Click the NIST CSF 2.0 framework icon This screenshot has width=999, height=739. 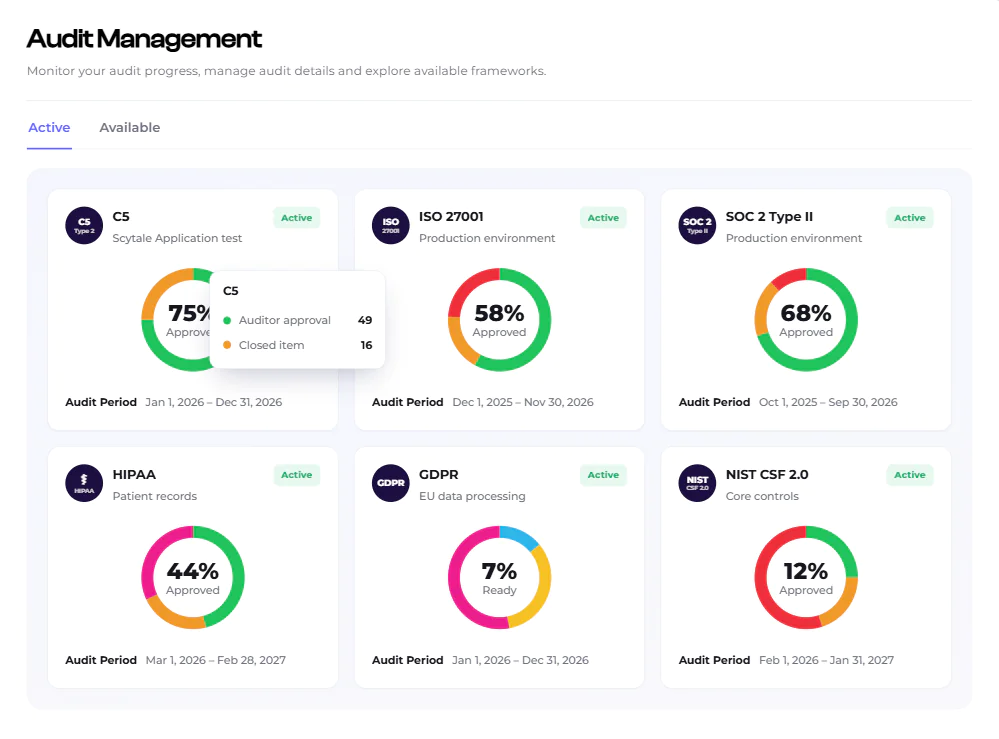pos(697,483)
